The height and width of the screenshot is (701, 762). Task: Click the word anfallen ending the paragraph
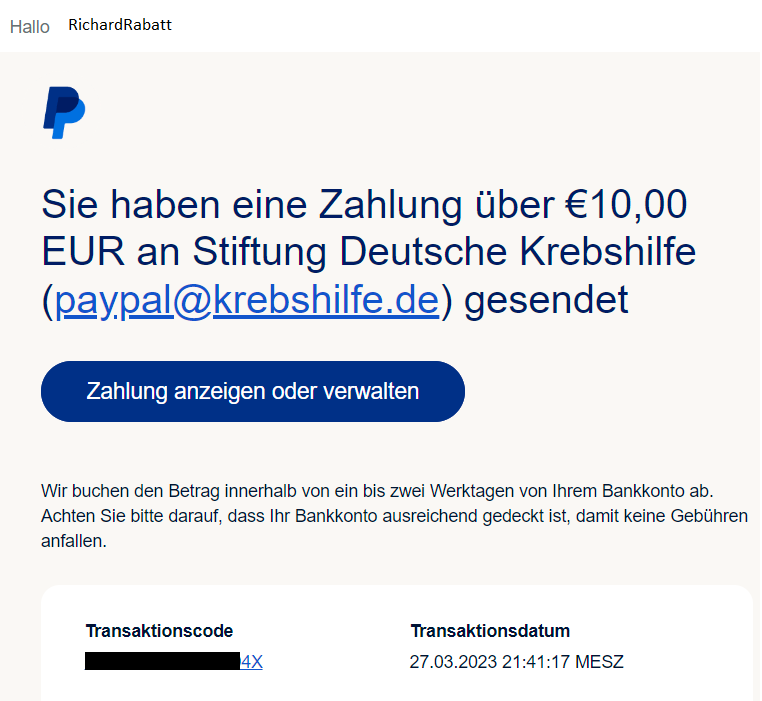(73, 542)
